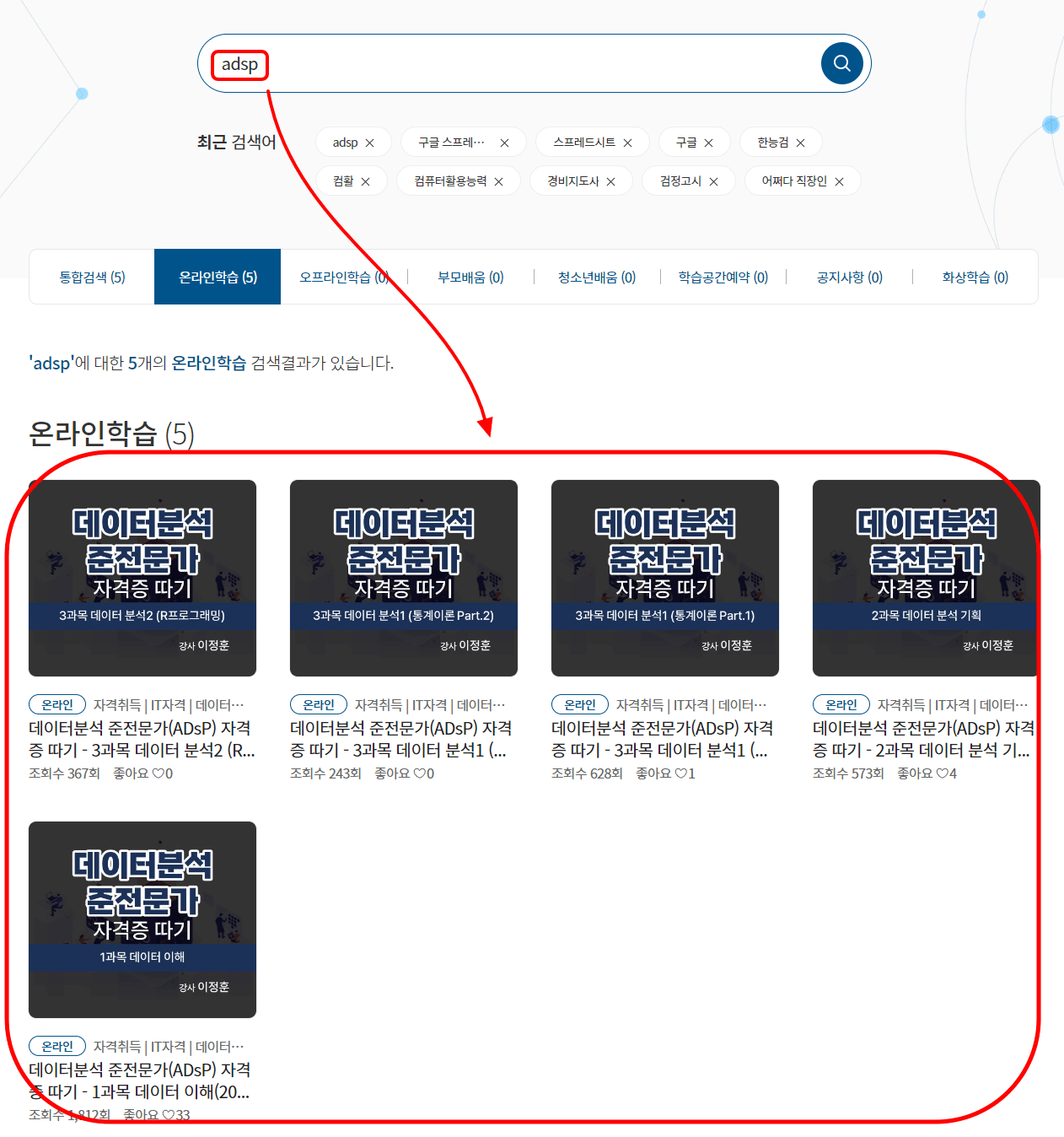Delete '검정고시' recent search term

pos(713,181)
